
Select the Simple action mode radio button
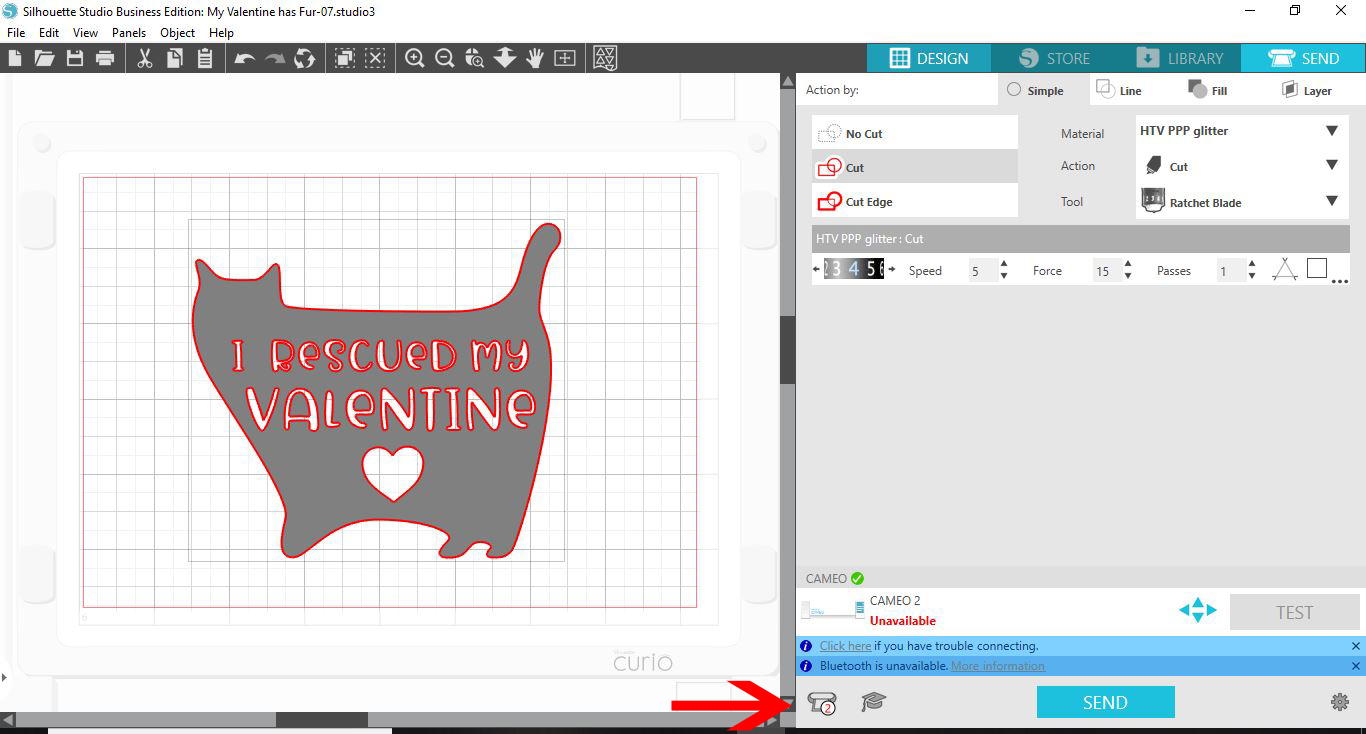pos(1012,90)
